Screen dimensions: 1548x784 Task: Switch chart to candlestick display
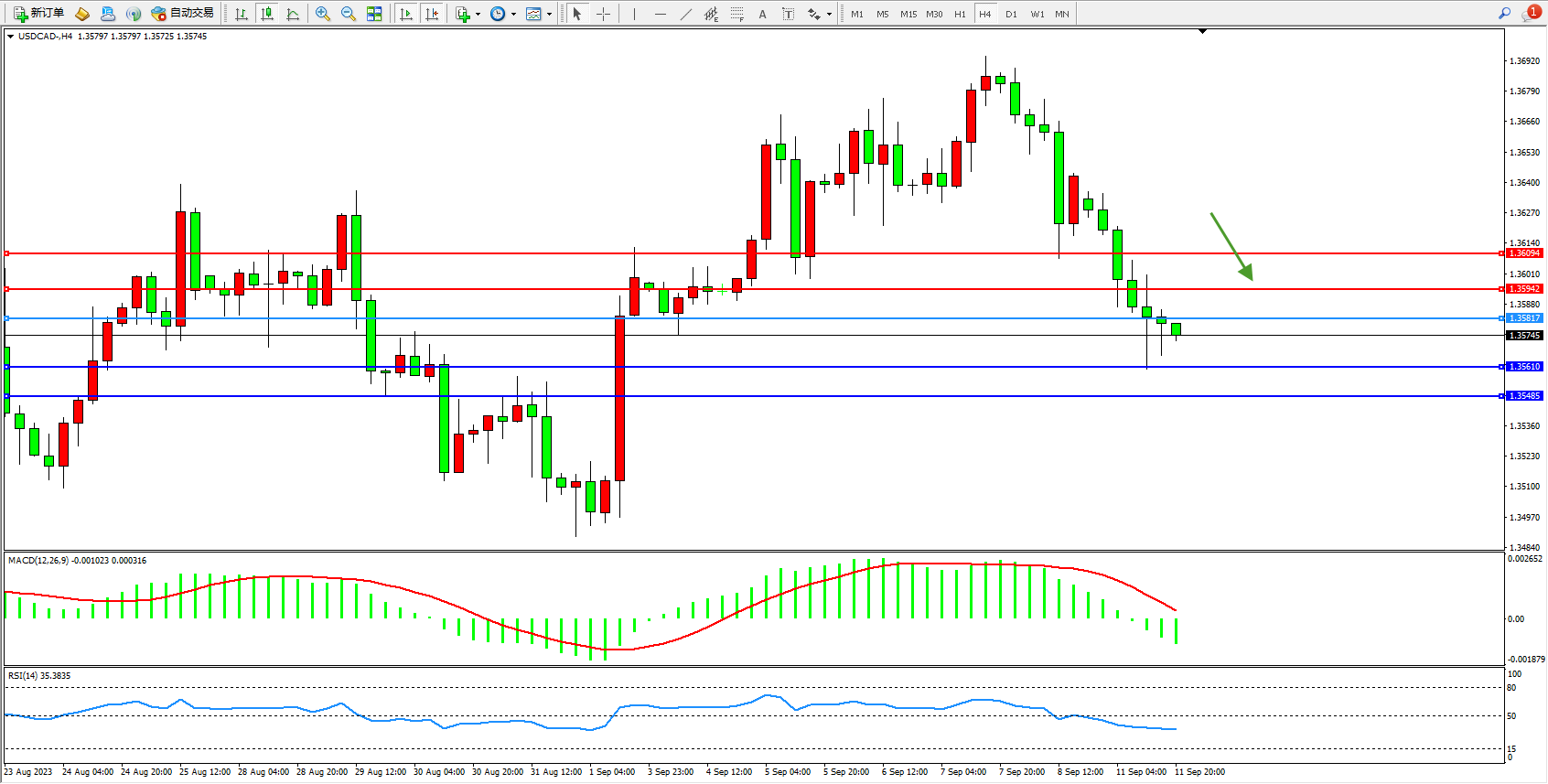click(267, 14)
